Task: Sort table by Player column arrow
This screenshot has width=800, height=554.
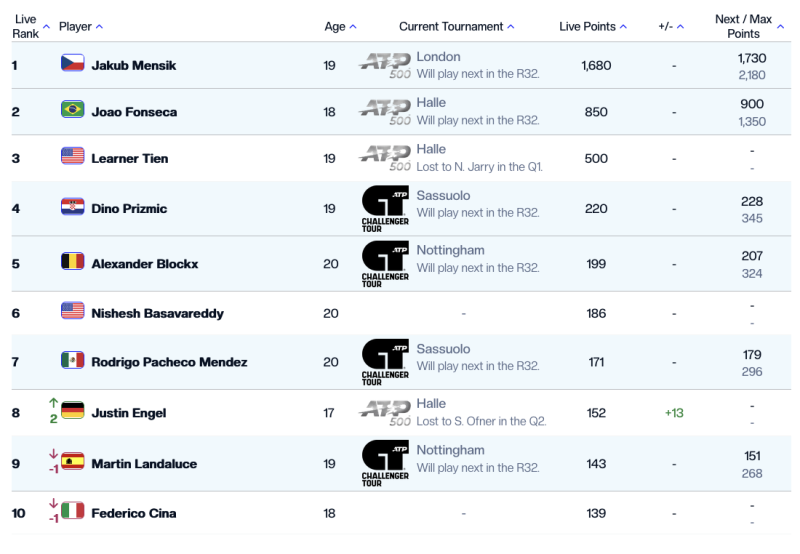Action: tap(99, 27)
